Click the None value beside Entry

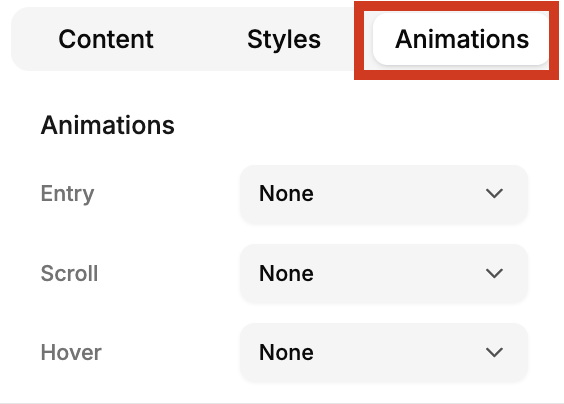click(x=286, y=194)
